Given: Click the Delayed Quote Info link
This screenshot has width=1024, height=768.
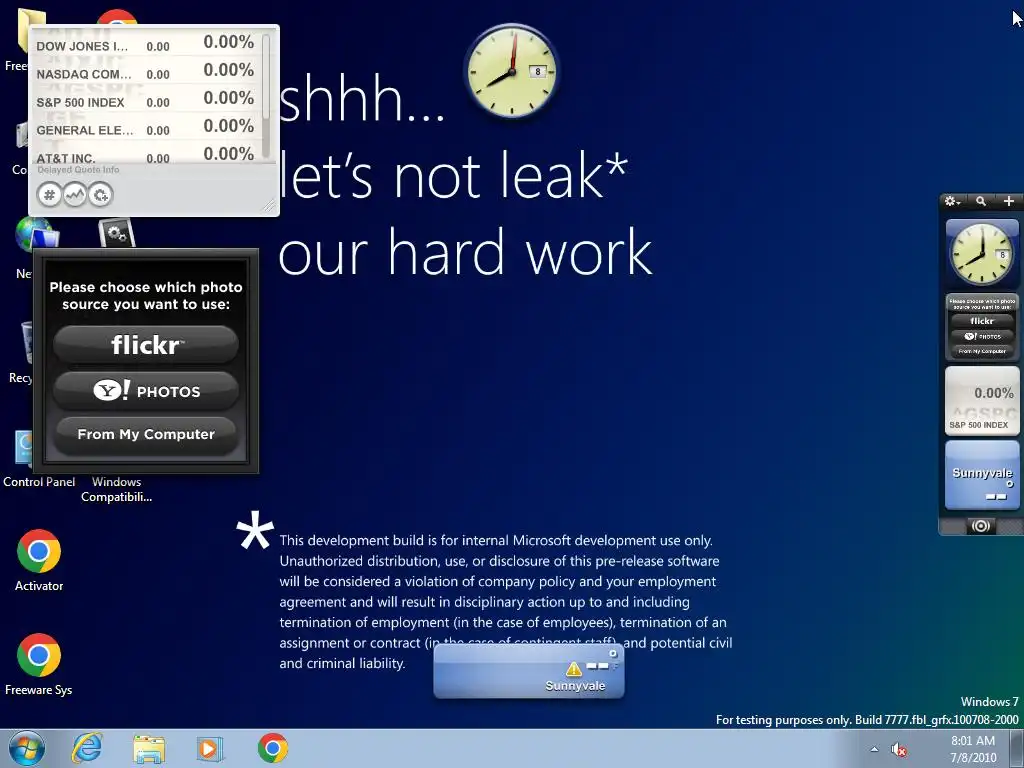Looking at the screenshot, I should [x=78, y=170].
